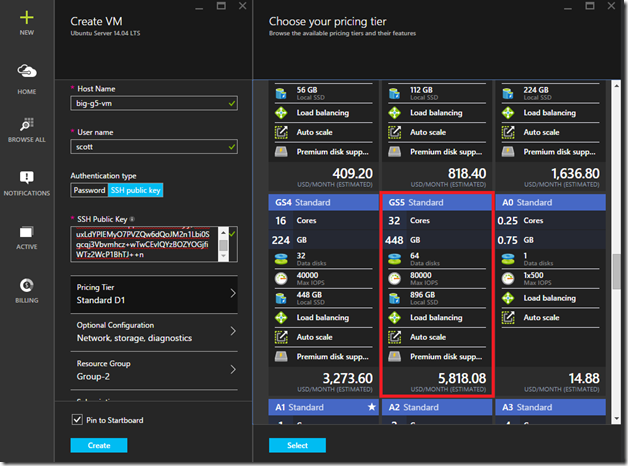
Task: Click the Select button
Action: 297,445
